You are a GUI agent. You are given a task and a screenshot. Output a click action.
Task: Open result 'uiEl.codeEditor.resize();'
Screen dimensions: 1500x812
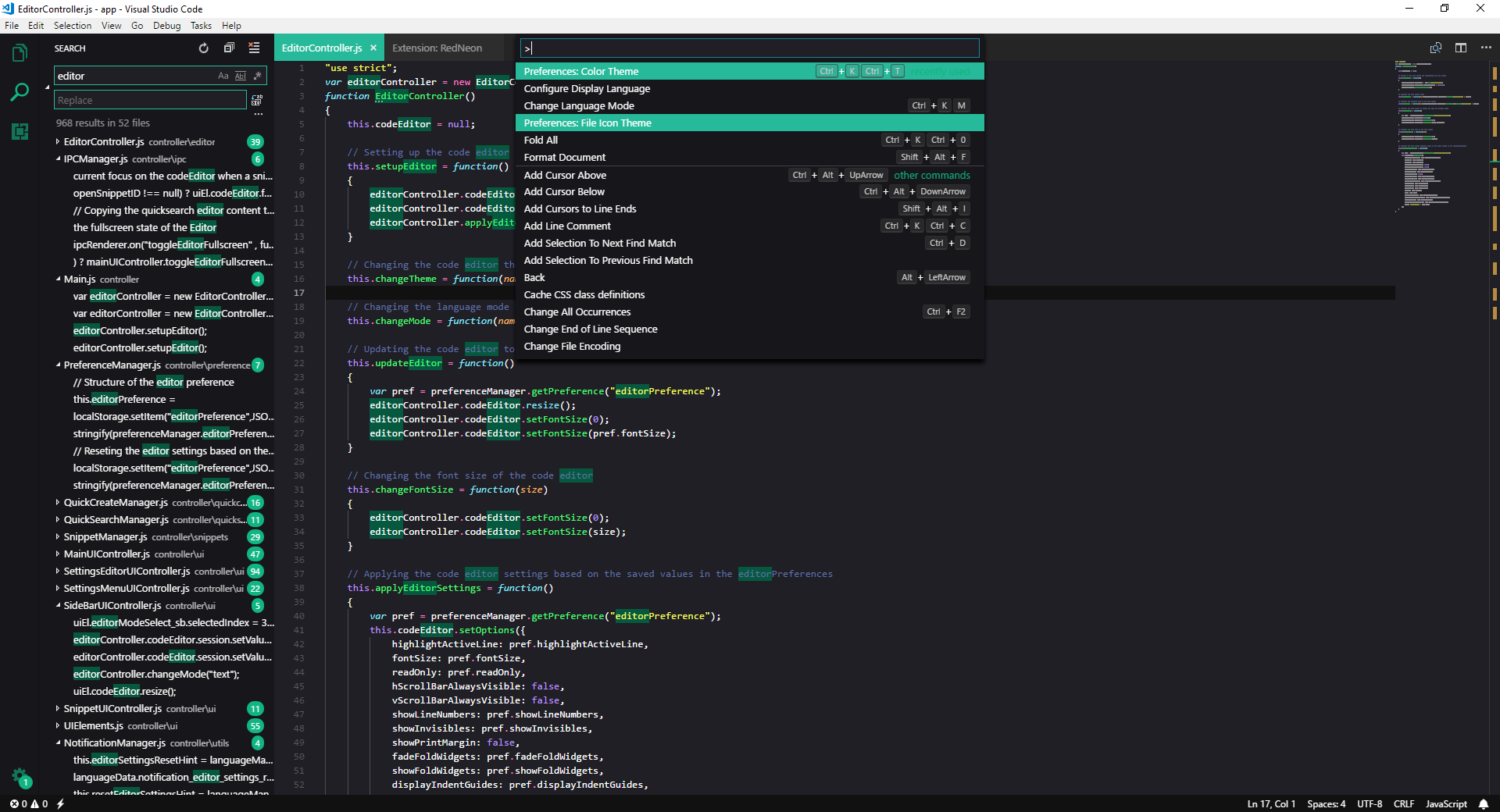(124, 692)
